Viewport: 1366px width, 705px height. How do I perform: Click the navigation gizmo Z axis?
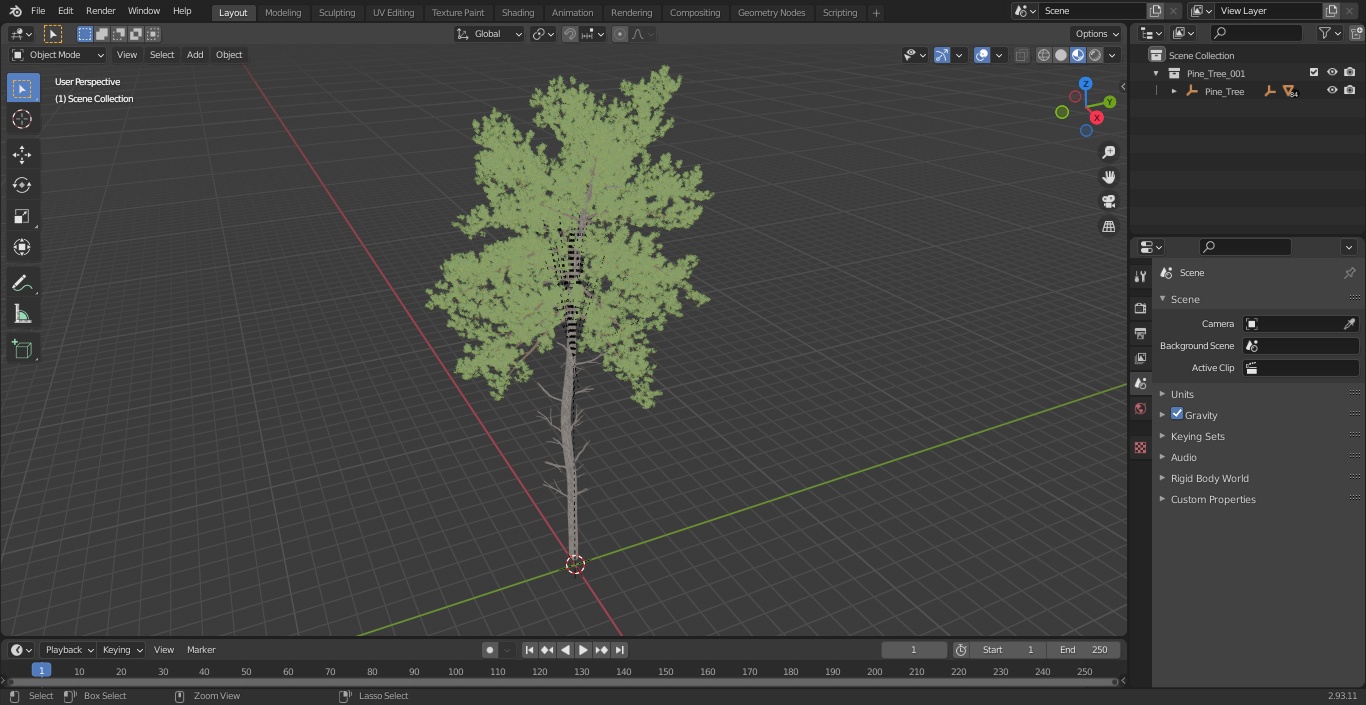[1086, 84]
